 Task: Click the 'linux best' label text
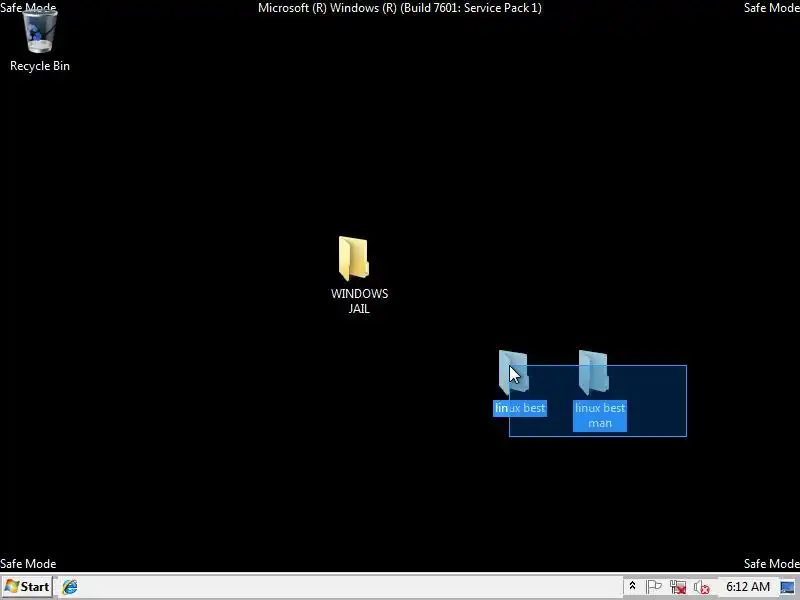[520, 408]
